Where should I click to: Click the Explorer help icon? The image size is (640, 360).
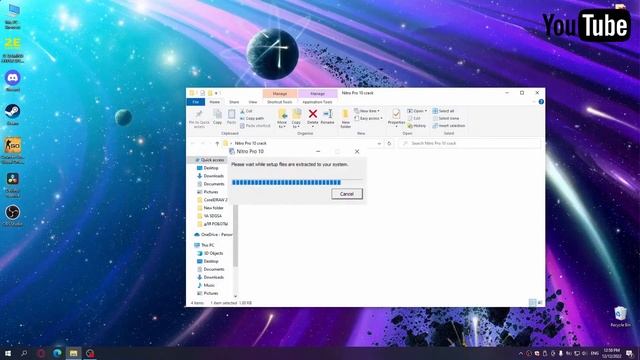tap(541, 102)
